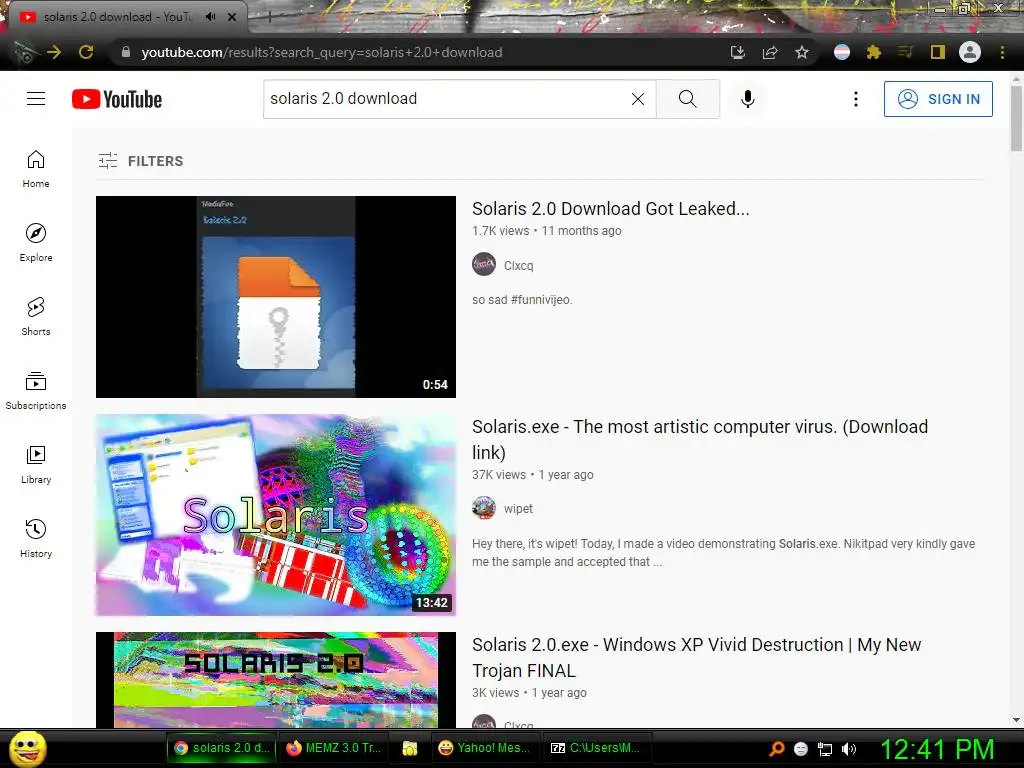Click the page vertical scrollbar thumb
This screenshot has height=768, width=1024.
[x=1016, y=118]
